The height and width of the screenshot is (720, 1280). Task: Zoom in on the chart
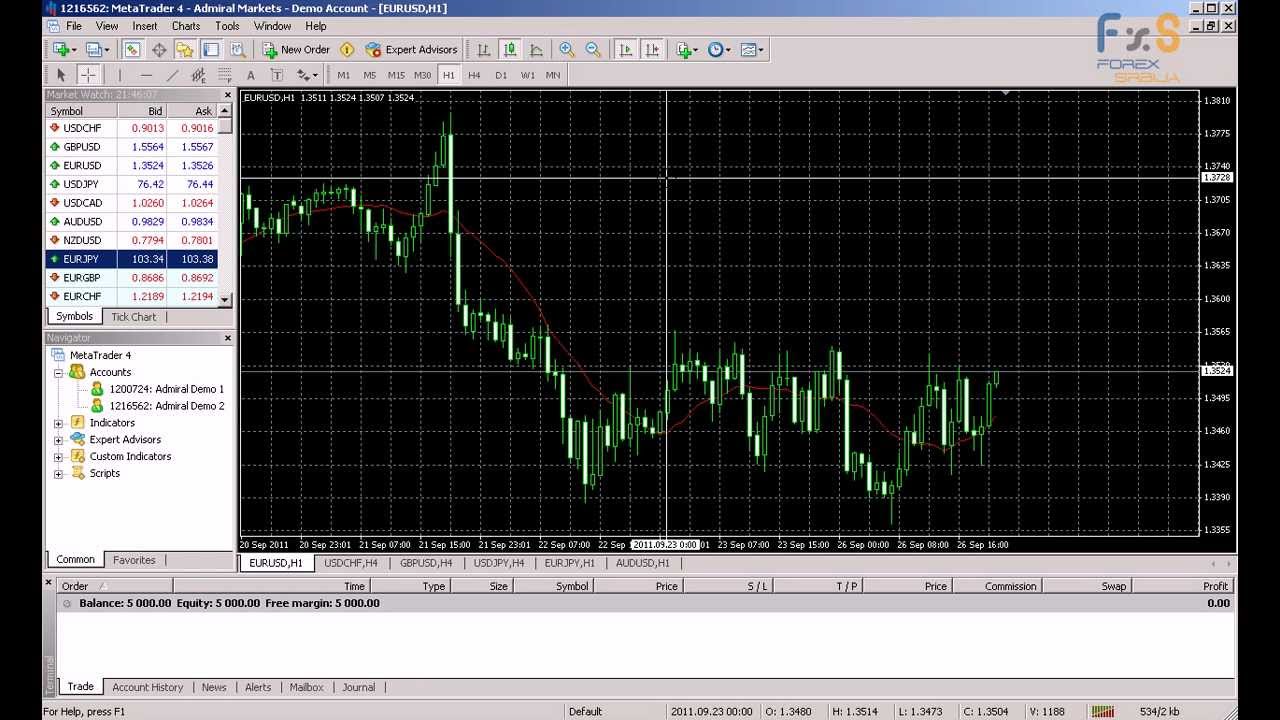coord(567,49)
